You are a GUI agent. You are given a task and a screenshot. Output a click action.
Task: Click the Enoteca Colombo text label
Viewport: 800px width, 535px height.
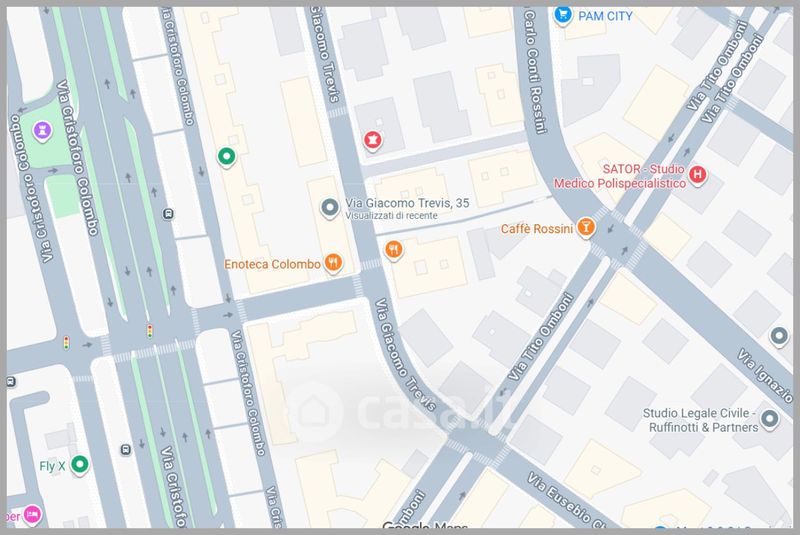click(x=272, y=264)
